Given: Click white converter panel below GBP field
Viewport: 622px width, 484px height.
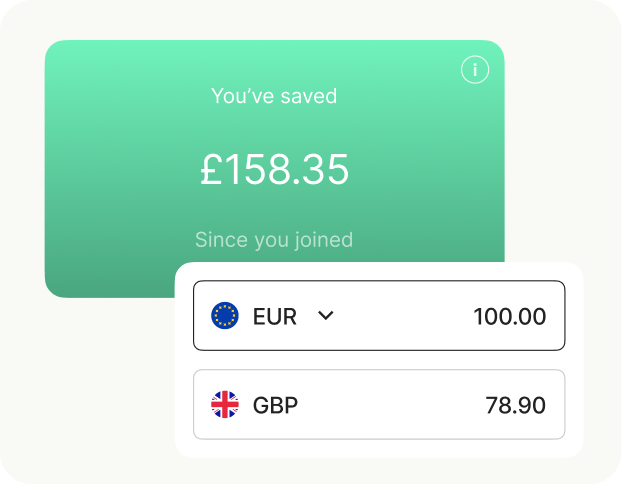Looking at the screenshot, I should 378,449.
